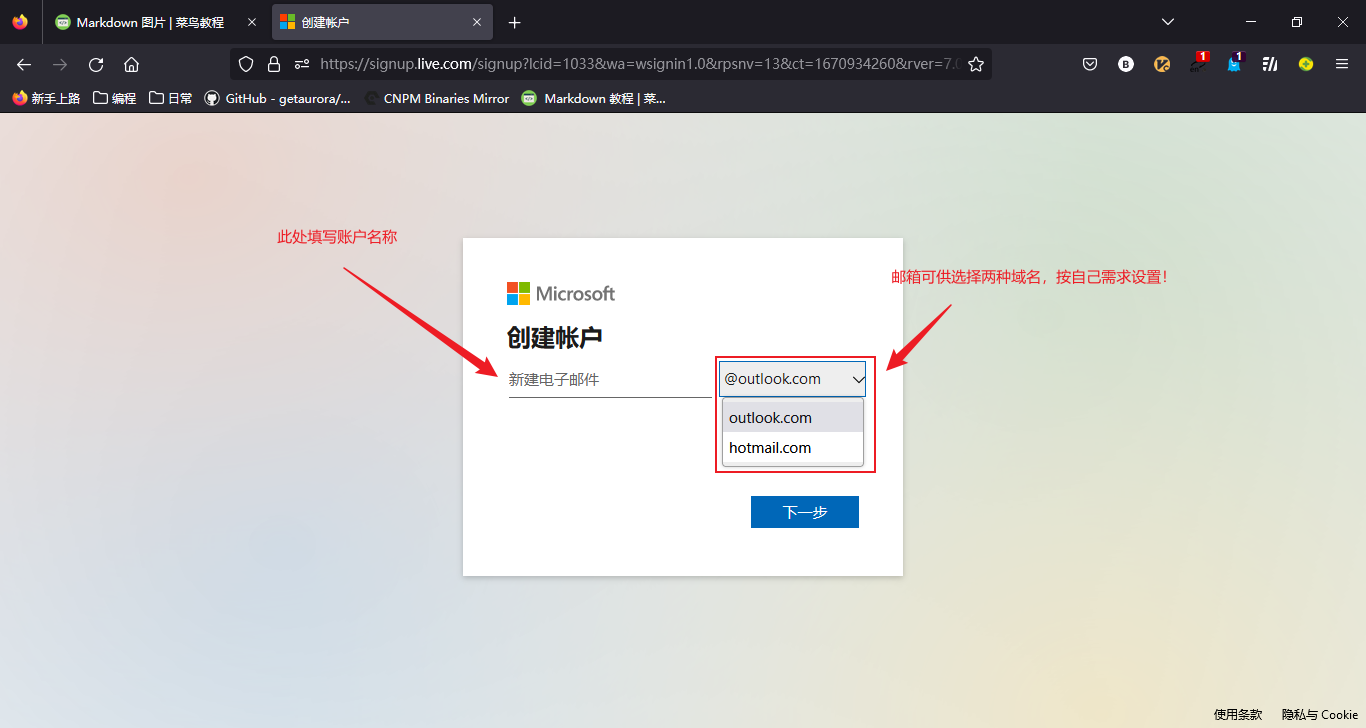Image resolution: width=1366 pixels, height=728 pixels.
Task: Open the yellow-green plus extension icon
Action: (x=1306, y=64)
